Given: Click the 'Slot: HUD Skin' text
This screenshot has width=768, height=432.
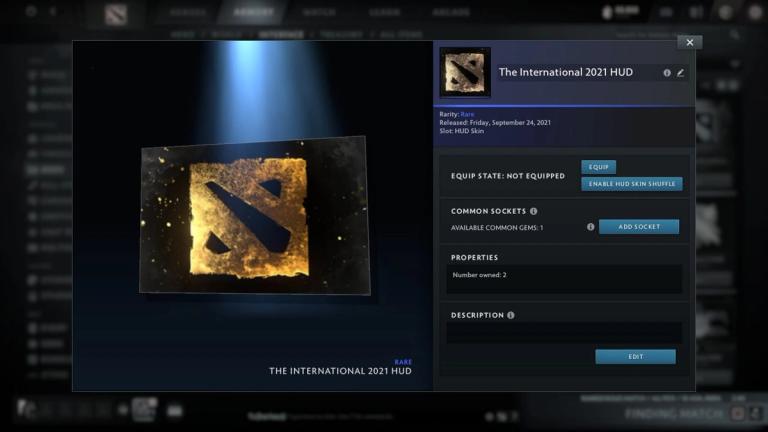Looking at the screenshot, I should [x=461, y=131].
